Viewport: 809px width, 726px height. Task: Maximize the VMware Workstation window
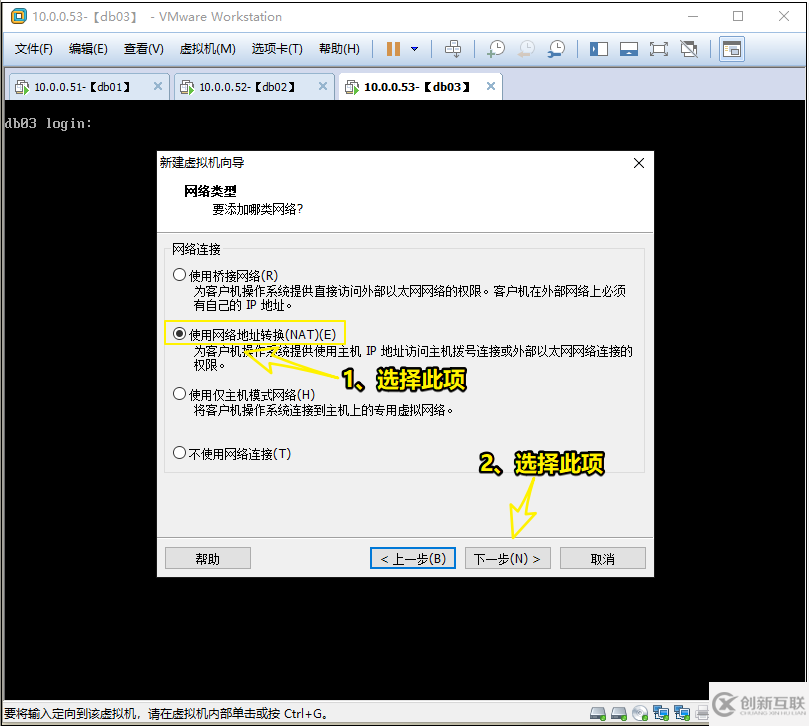point(738,17)
